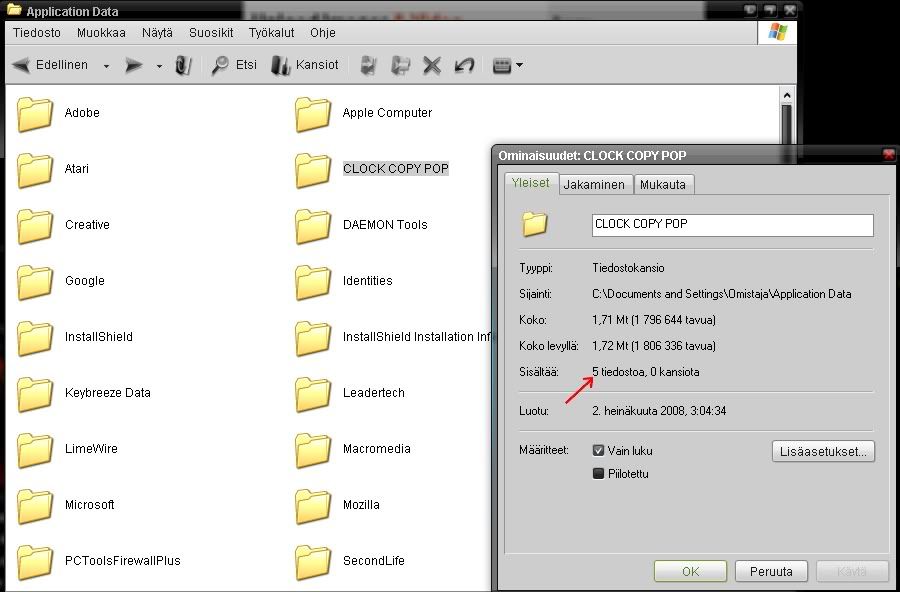
Task: Click the Windows flag logo
Action: 777,32
